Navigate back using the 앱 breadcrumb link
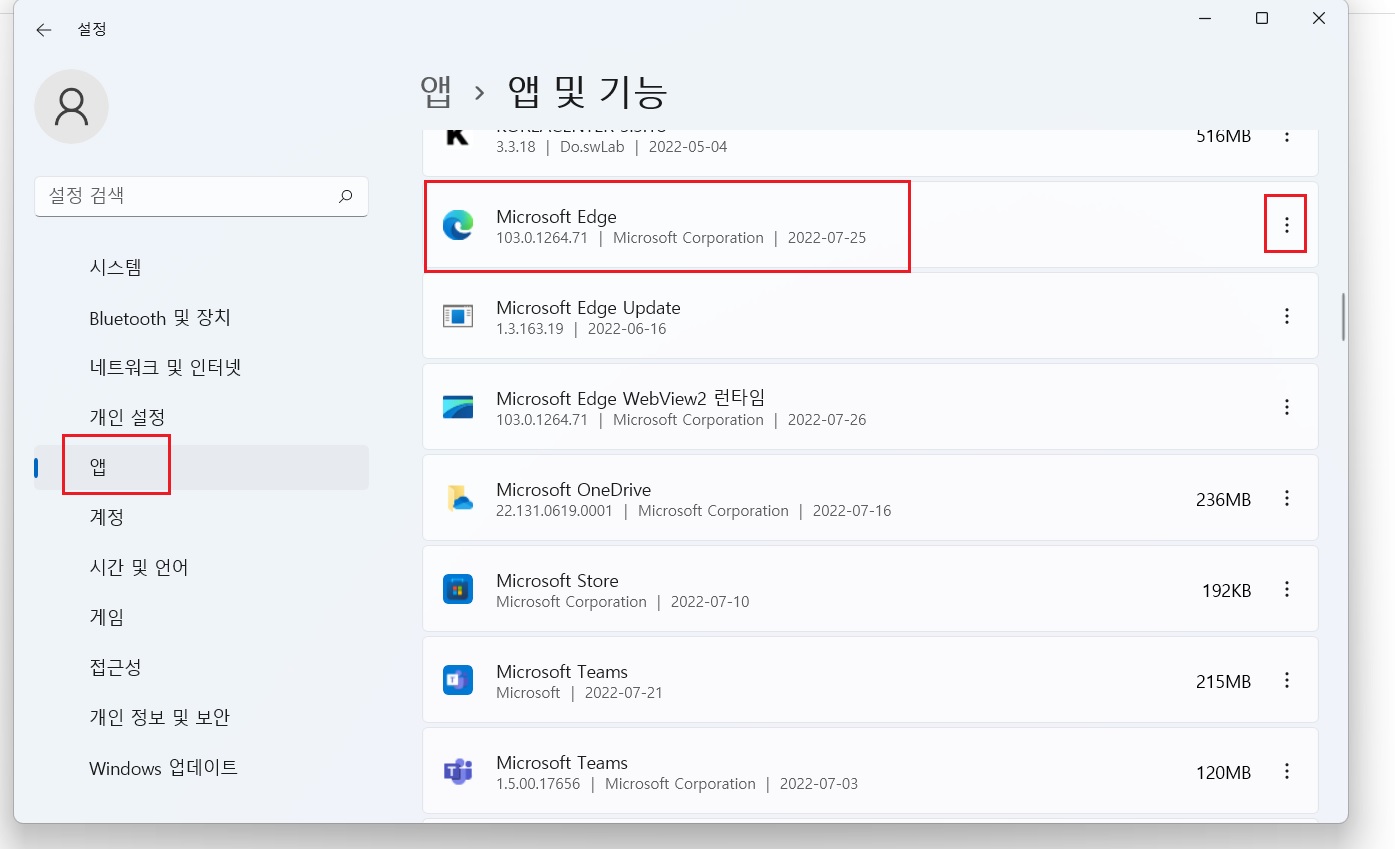1395x849 pixels. (434, 92)
